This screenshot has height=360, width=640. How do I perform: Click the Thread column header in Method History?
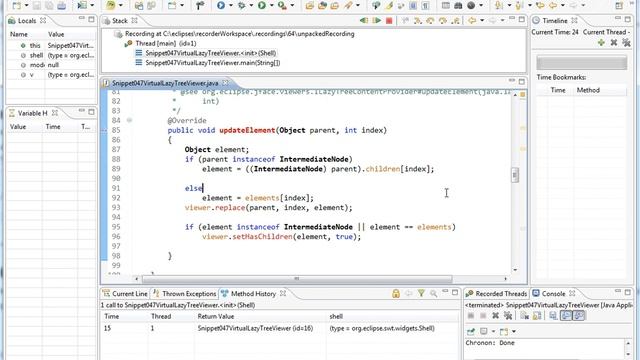(171, 316)
